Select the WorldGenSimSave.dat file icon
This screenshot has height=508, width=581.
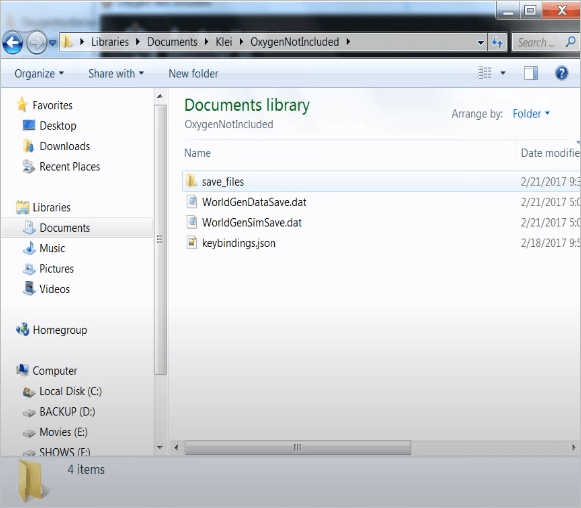(192, 222)
